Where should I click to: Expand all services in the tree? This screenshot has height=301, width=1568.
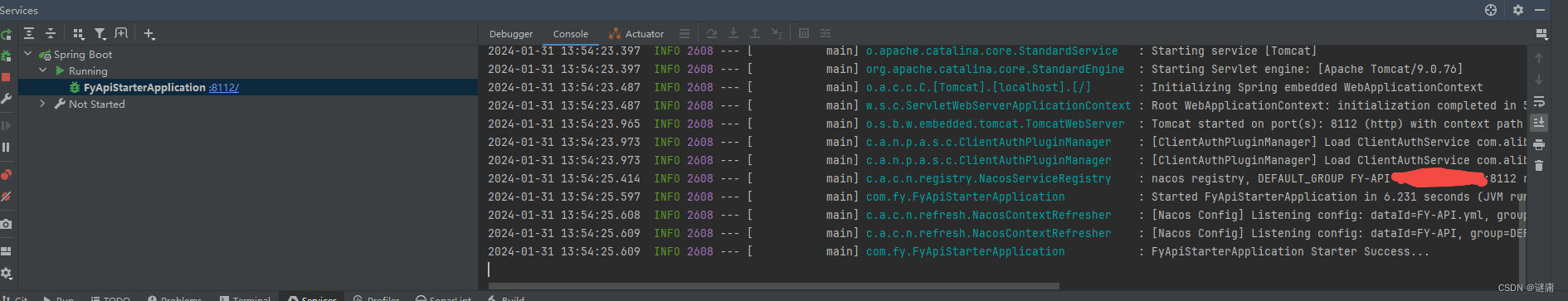pyautogui.click(x=29, y=33)
